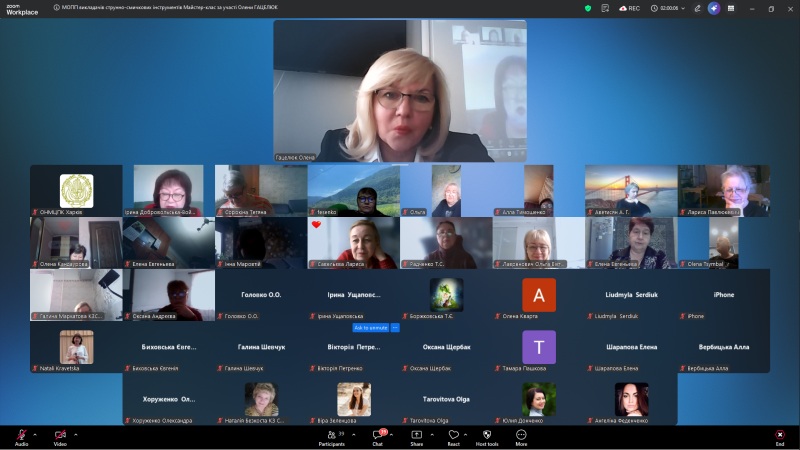Open the Participants panel
800x450 pixels.
click(331, 436)
